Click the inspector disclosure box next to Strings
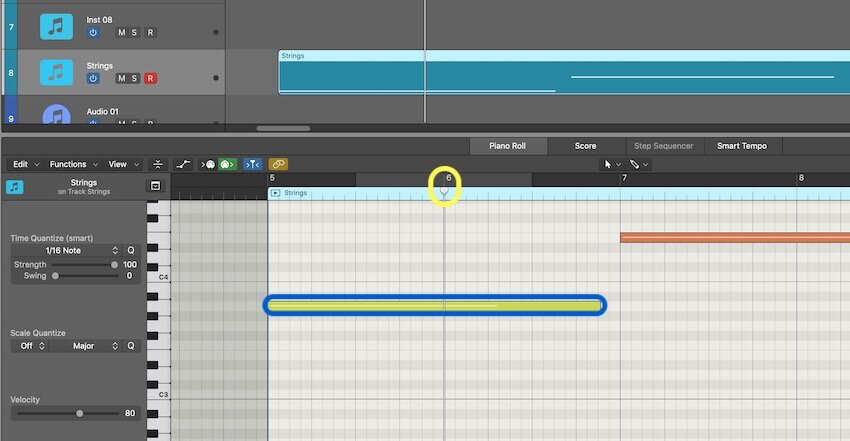850x441 pixels. [155, 186]
